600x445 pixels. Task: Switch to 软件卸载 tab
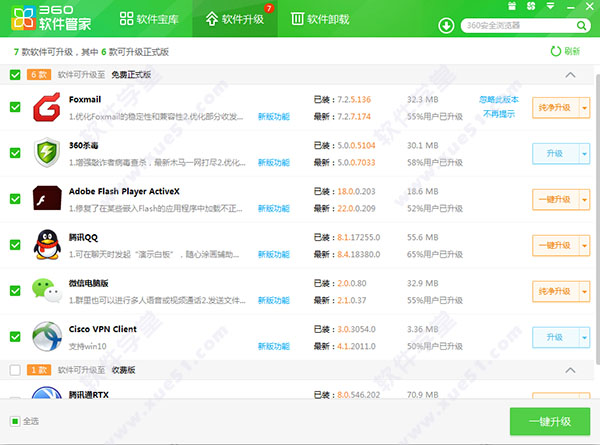[320, 19]
